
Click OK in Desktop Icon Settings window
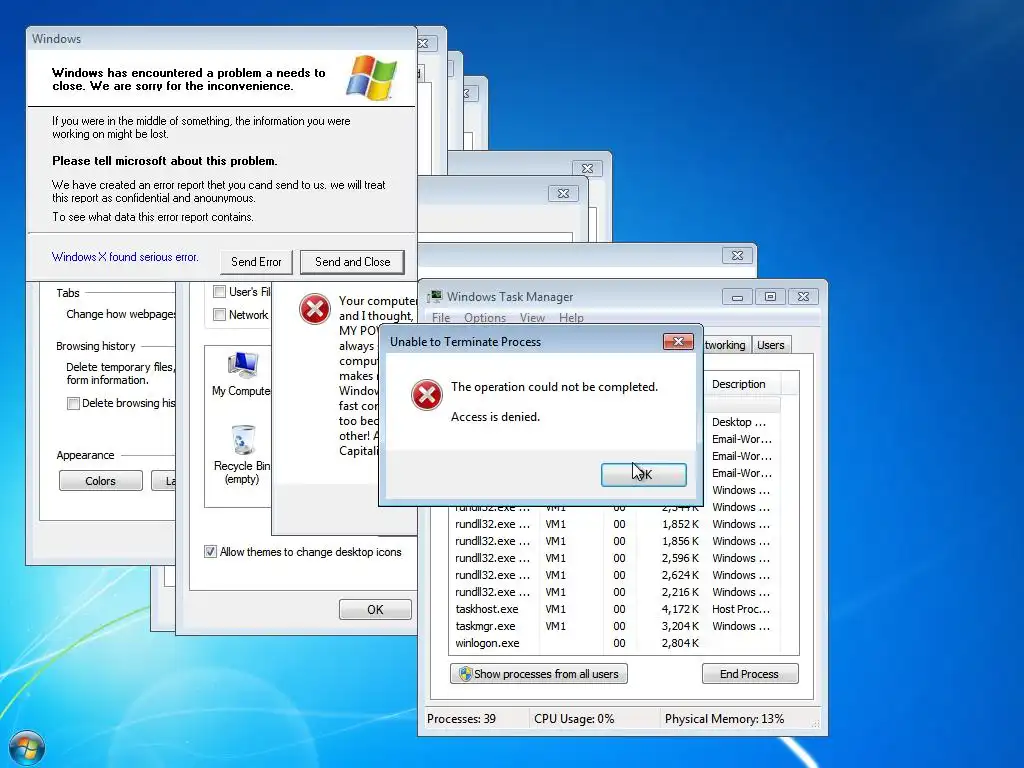pos(375,609)
